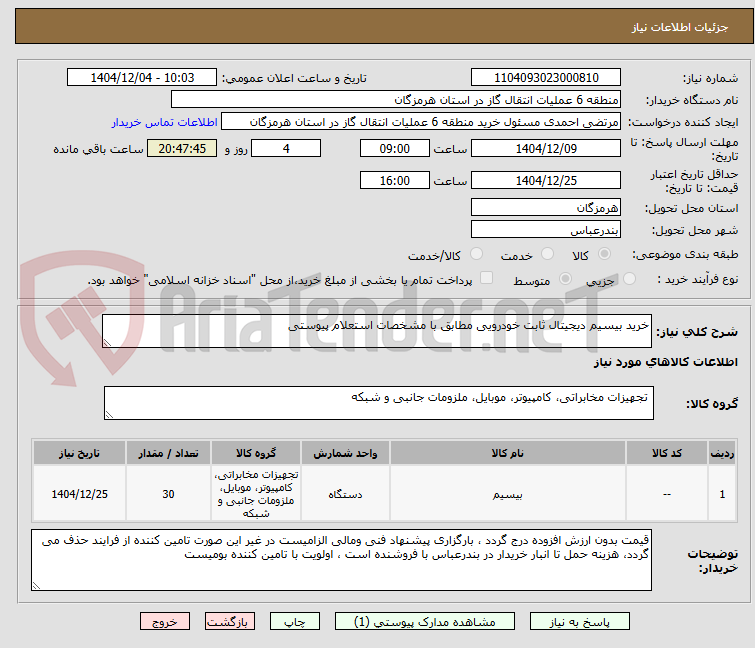This screenshot has width=755, height=648.
Task: Click the table need date 1404/12/25 cell
Action: [79, 494]
